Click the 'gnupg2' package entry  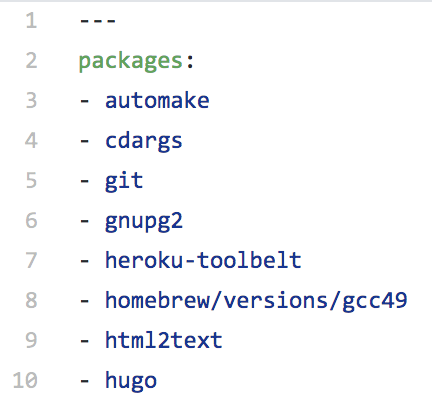tap(144, 222)
